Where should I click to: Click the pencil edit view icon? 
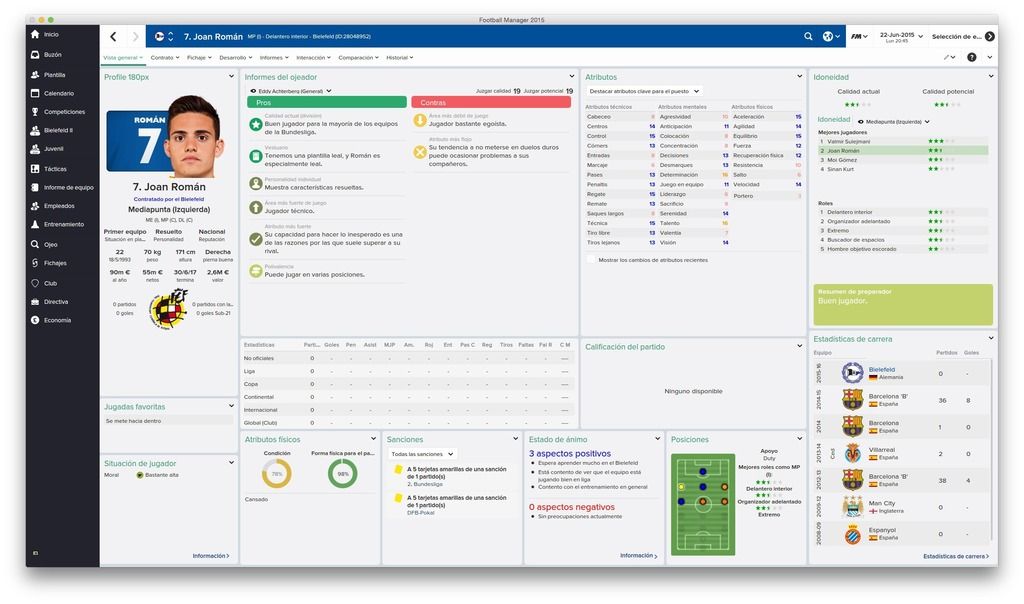click(947, 57)
